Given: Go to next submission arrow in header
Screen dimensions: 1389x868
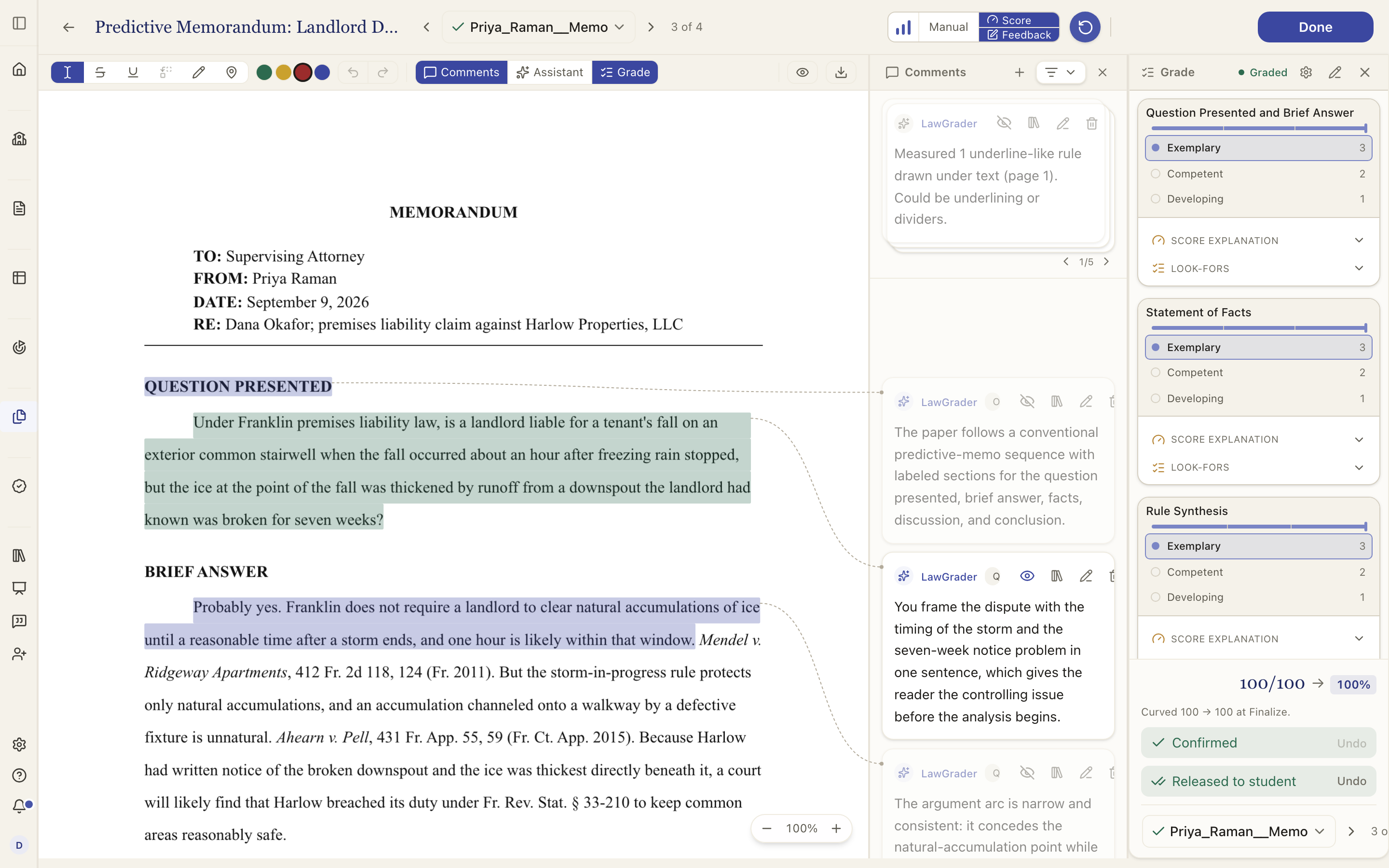Looking at the screenshot, I should pyautogui.click(x=651, y=27).
